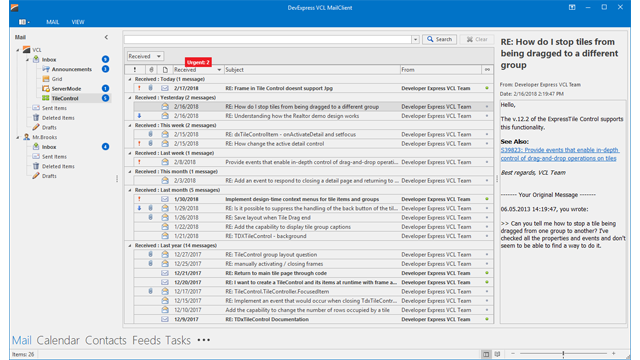Click the Search button
This screenshot has height=360, width=640.
tap(440, 39)
